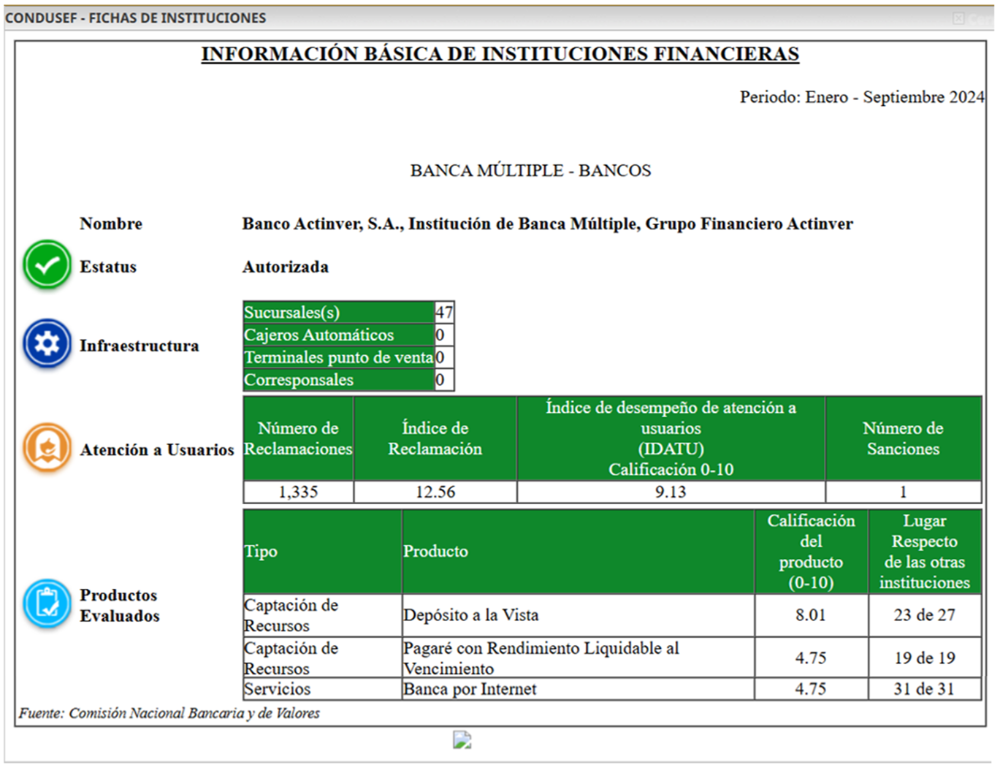Click the broken image icon at bottom
This screenshot has width=1000, height=765.
tap(461, 740)
